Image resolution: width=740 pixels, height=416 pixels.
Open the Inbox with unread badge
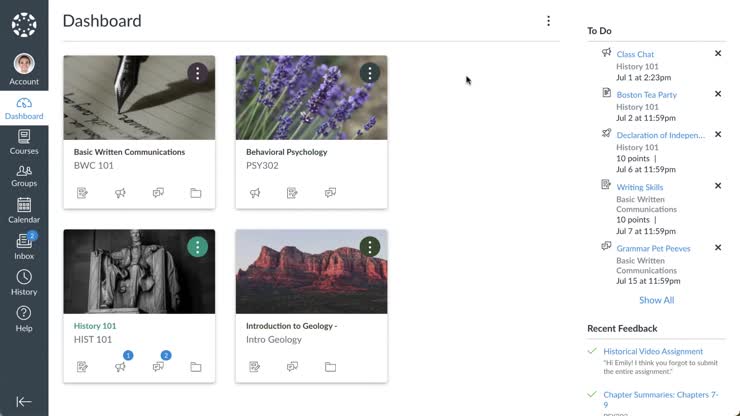point(24,246)
